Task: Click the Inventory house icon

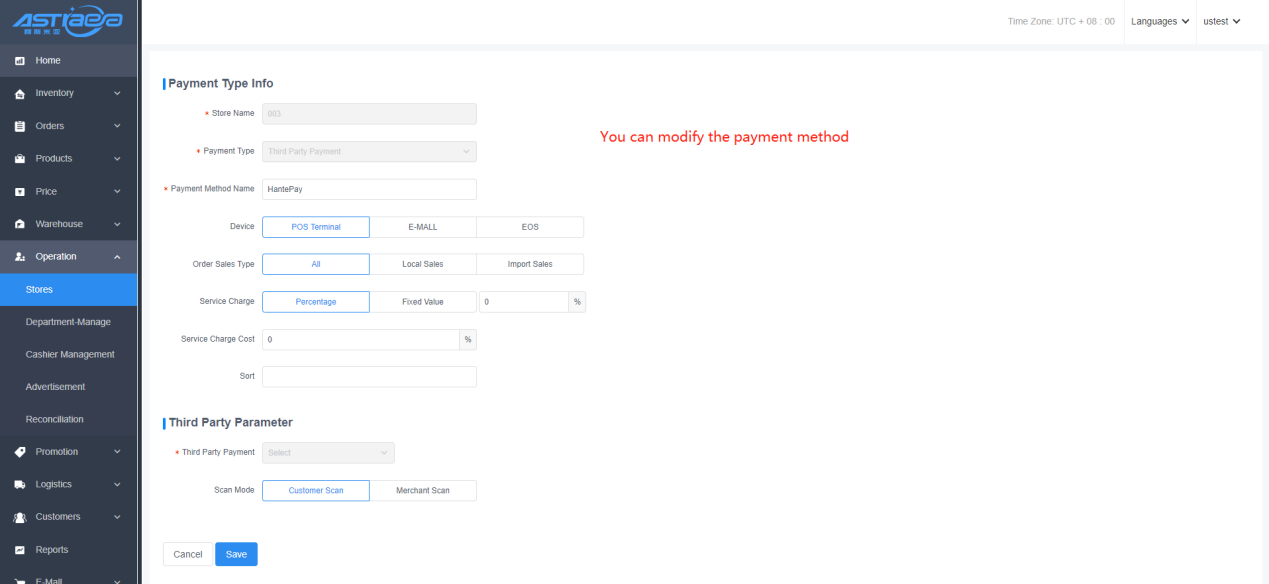Action: click(19, 94)
